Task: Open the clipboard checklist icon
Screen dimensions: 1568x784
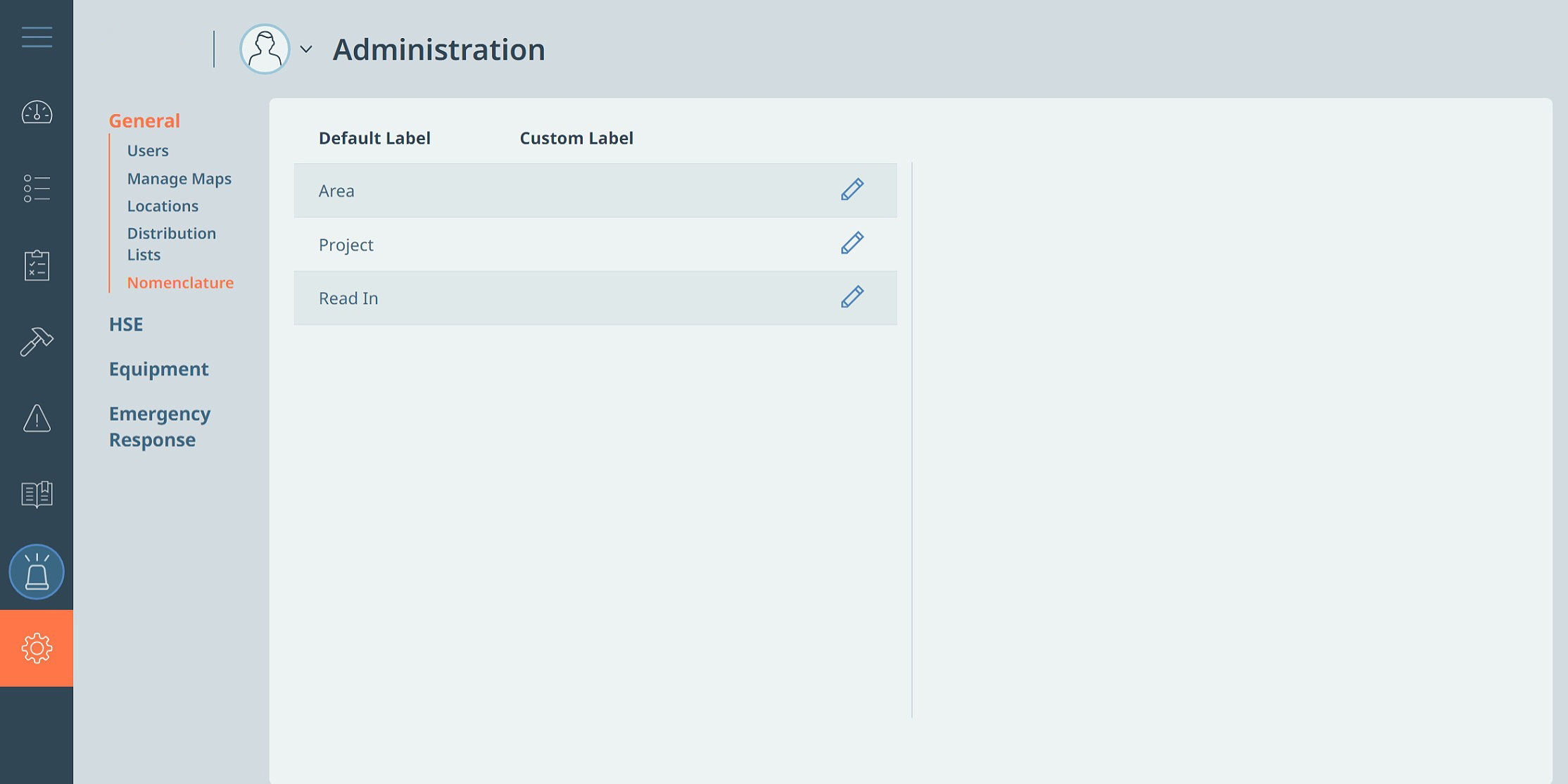Action: (37, 265)
